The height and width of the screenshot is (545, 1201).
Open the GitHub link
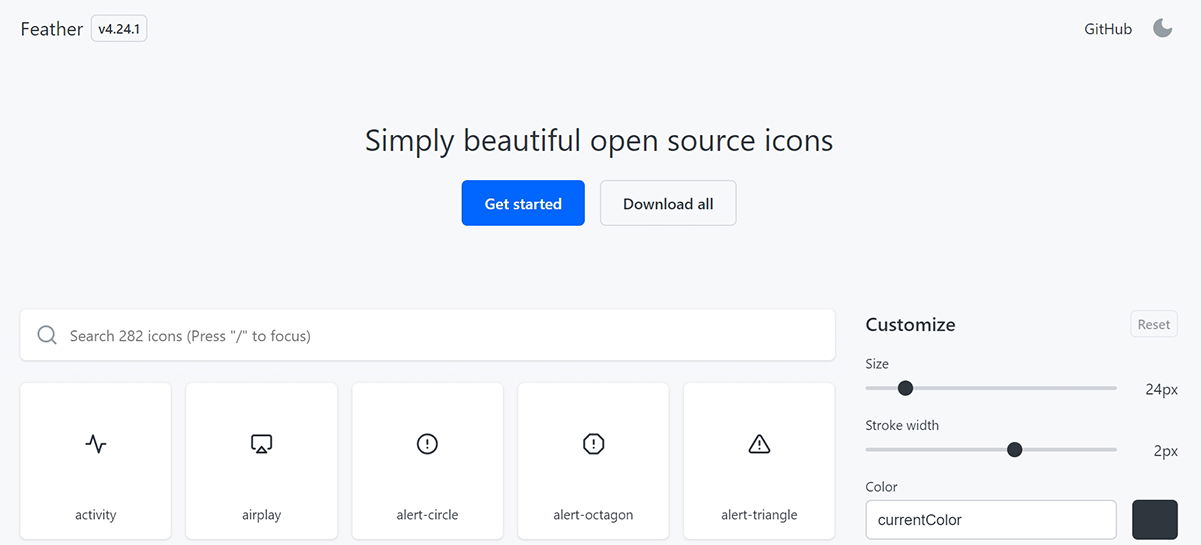click(1108, 29)
